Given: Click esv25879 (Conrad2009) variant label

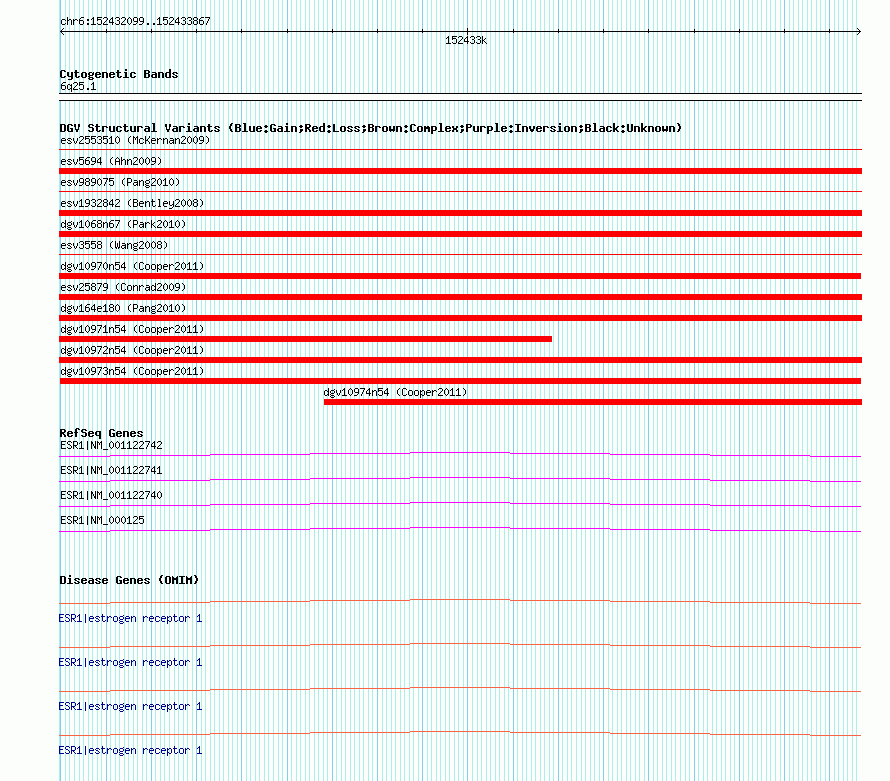Looking at the screenshot, I should pyautogui.click(x=123, y=287).
